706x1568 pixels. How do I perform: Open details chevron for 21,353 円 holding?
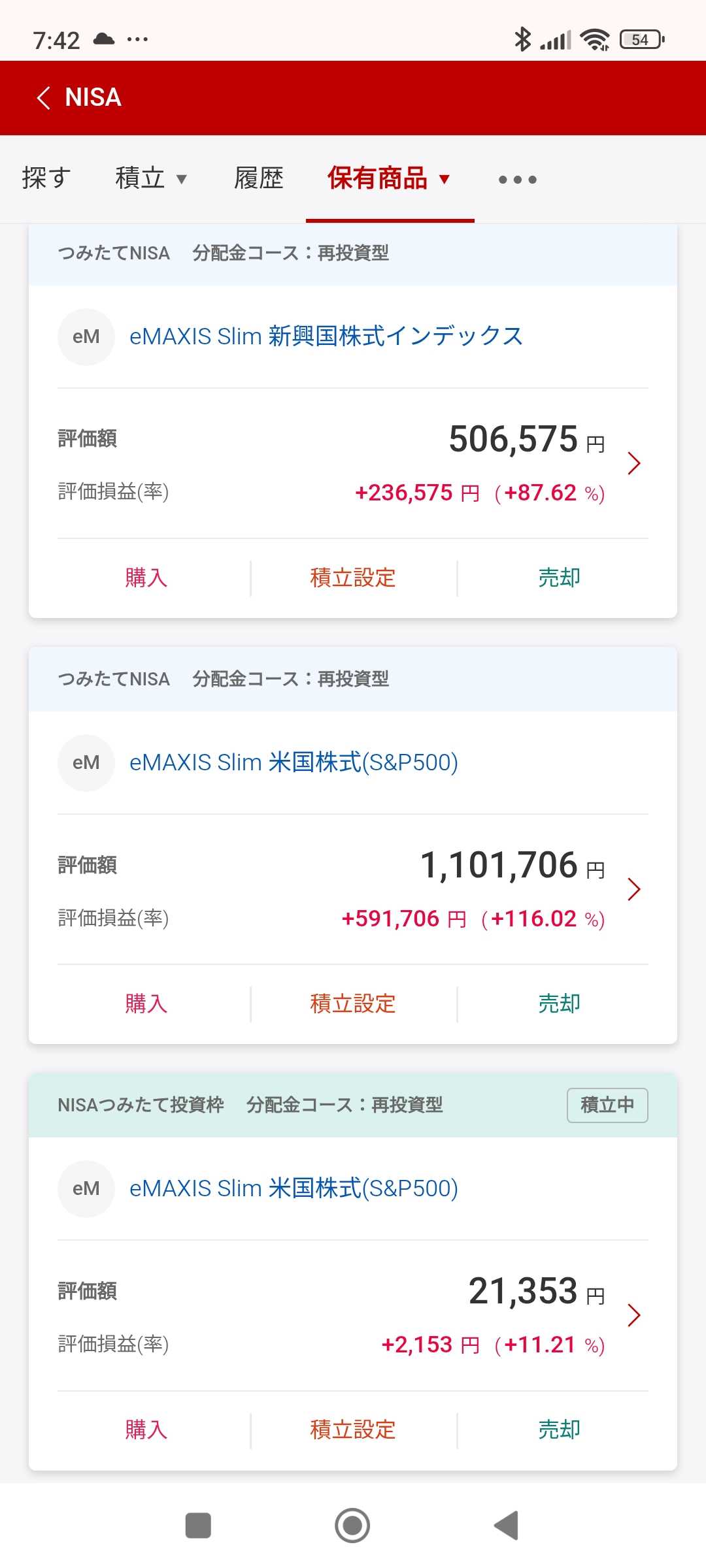(633, 1315)
